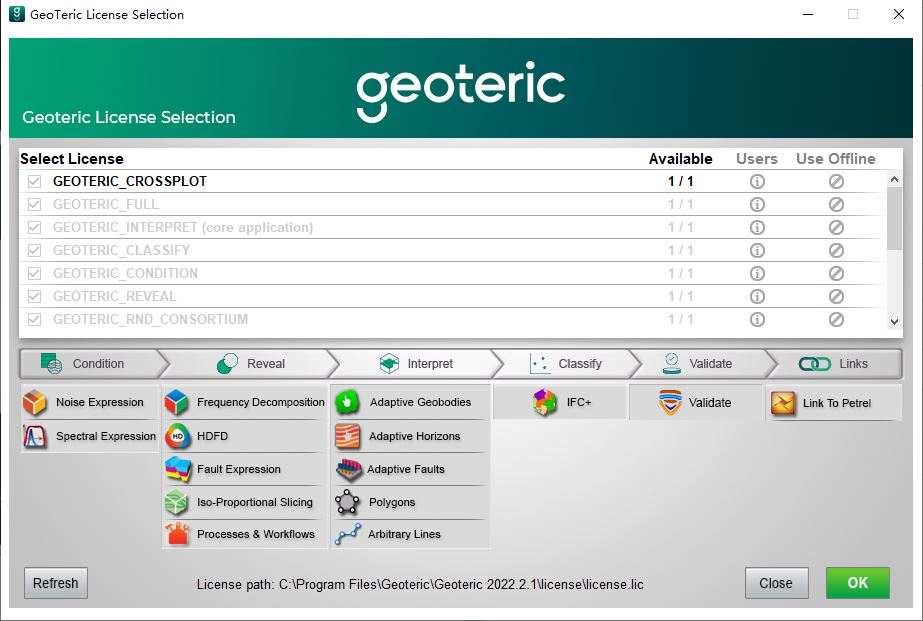
Task: Click the Fault Expression icon
Action: (178, 469)
